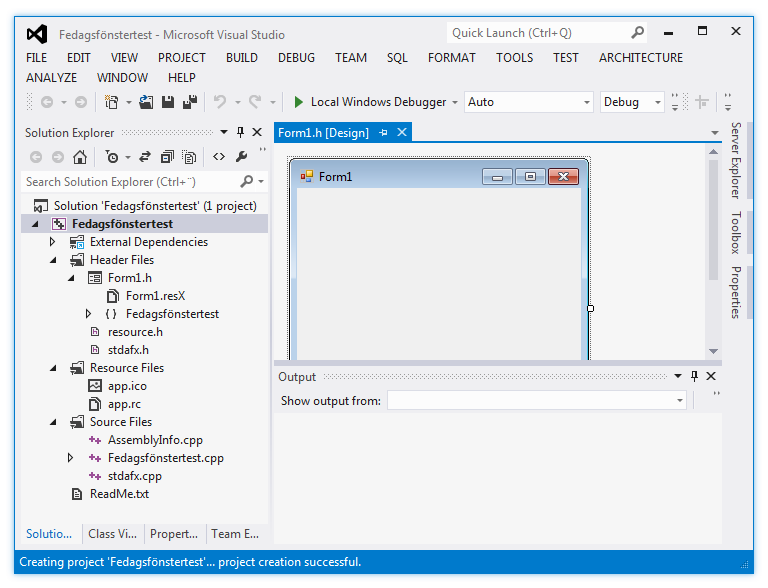Select the Form1.resX file

pyautogui.click(x=155, y=296)
